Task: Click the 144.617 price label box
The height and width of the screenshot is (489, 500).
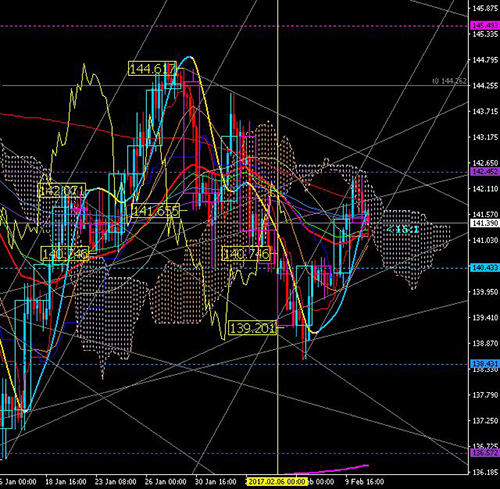Action: (152, 69)
